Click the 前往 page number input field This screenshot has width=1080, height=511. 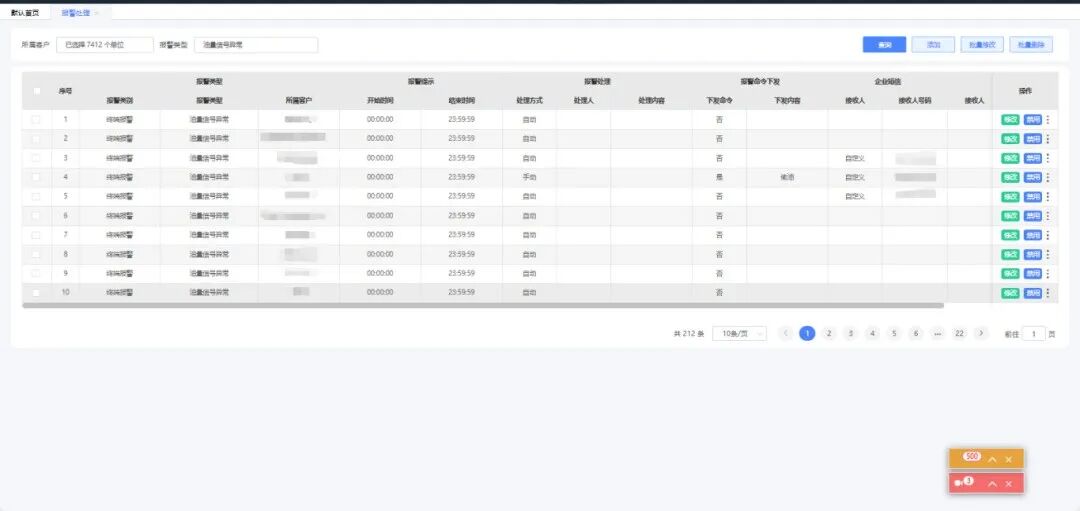pos(1034,333)
